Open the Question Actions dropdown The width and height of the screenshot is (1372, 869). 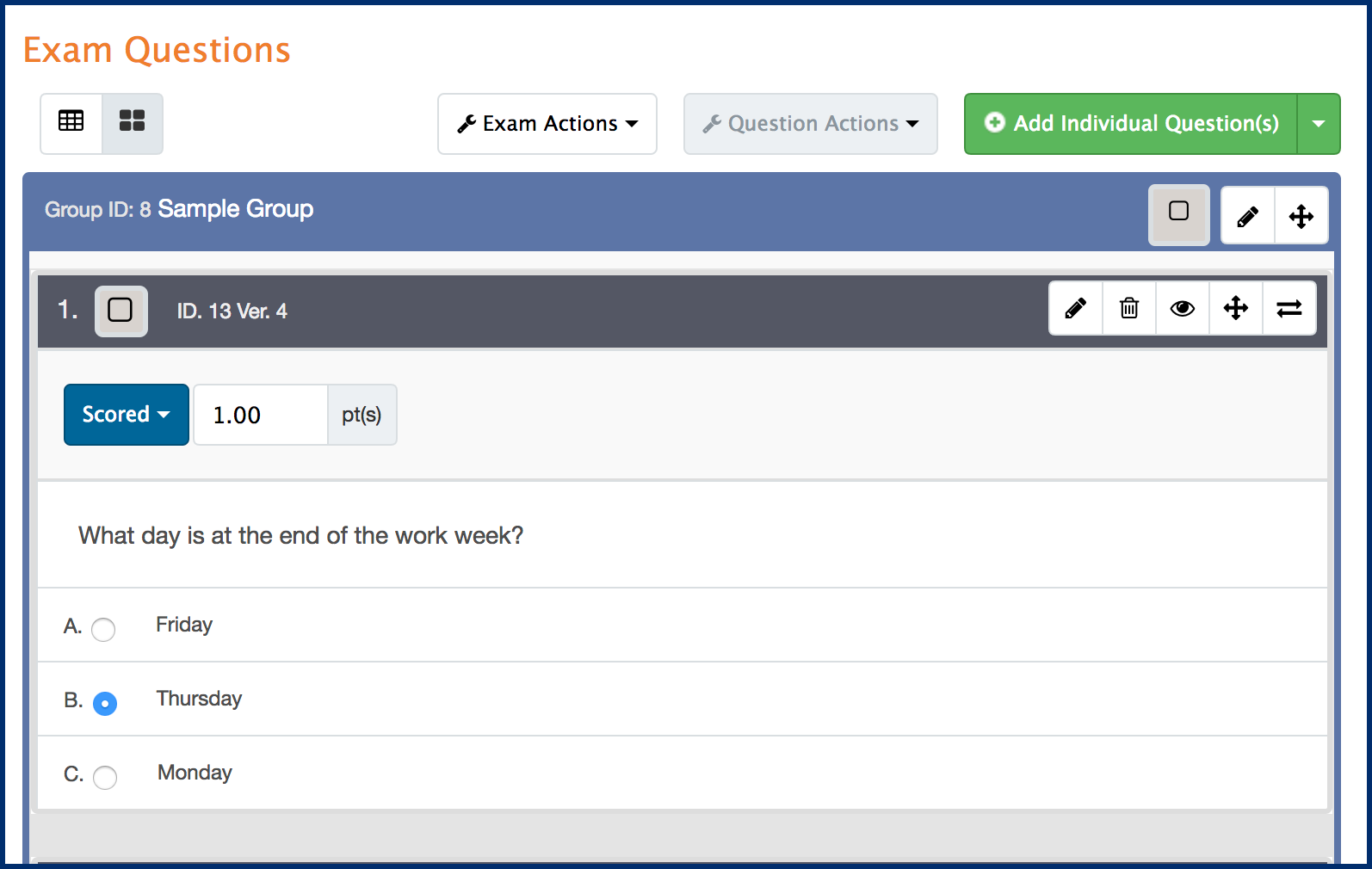click(x=809, y=123)
